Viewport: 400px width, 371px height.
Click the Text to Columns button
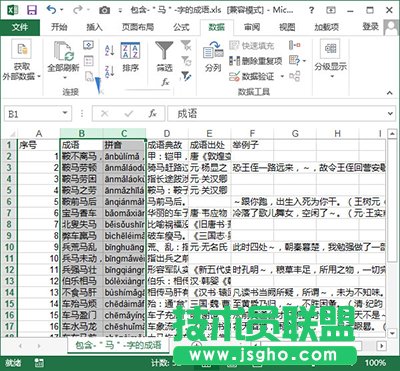tap(213, 56)
